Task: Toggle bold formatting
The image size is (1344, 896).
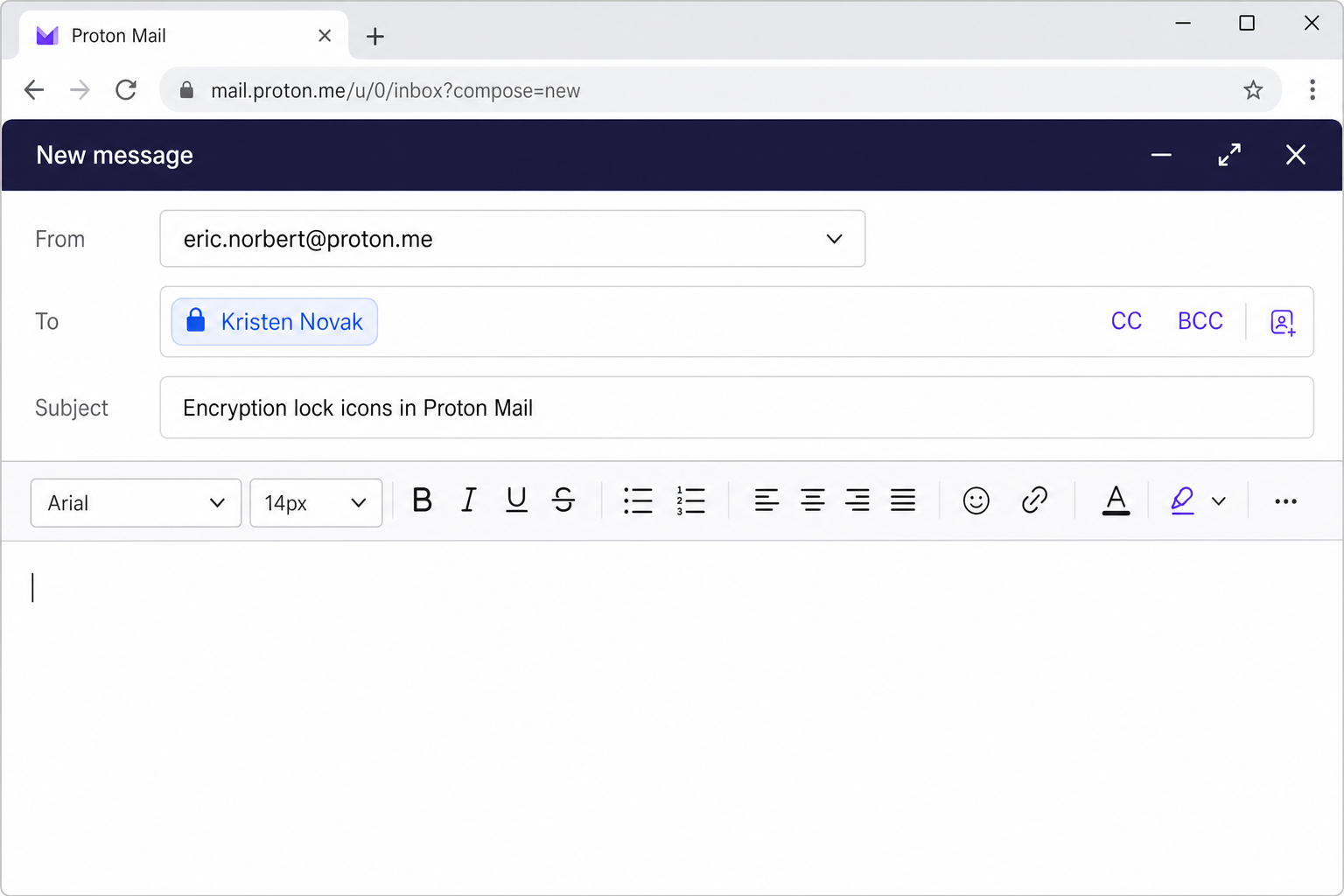Action: point(422,500)
